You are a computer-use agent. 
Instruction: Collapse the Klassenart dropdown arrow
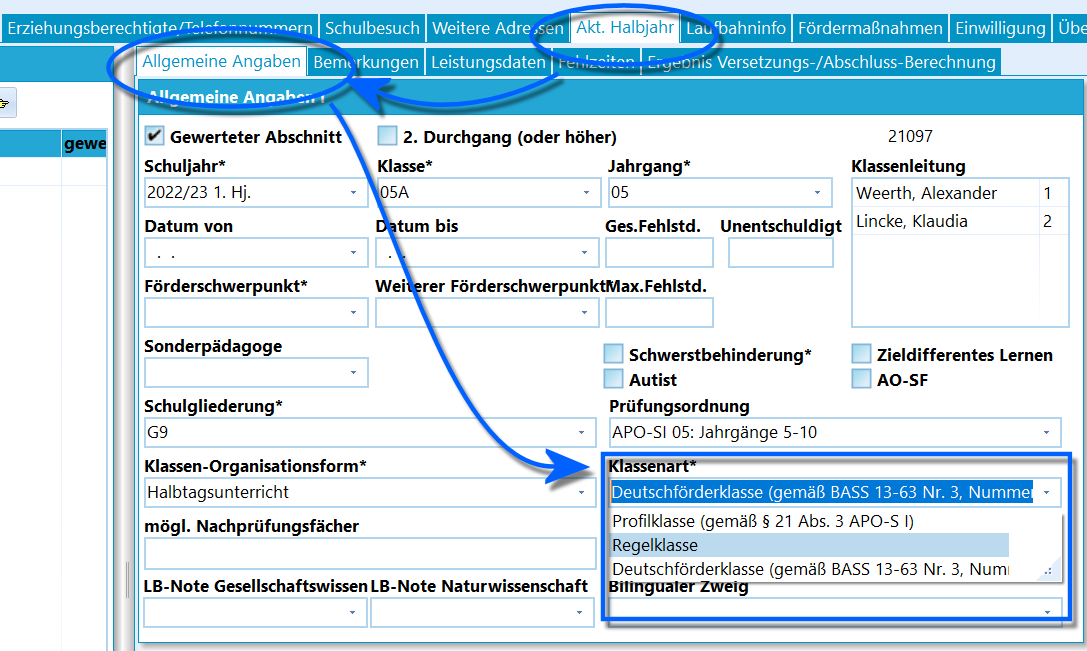[1047, 492]
